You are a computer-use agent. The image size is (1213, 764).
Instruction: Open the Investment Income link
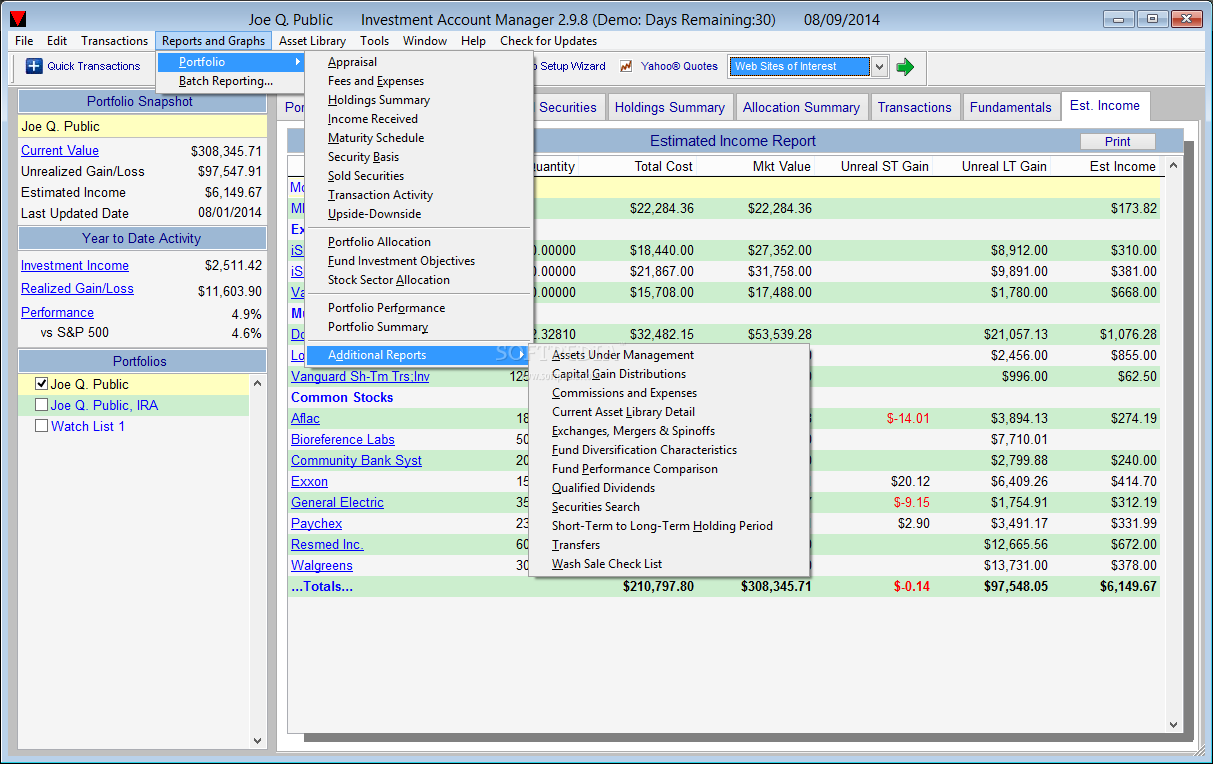coord(75,265)
